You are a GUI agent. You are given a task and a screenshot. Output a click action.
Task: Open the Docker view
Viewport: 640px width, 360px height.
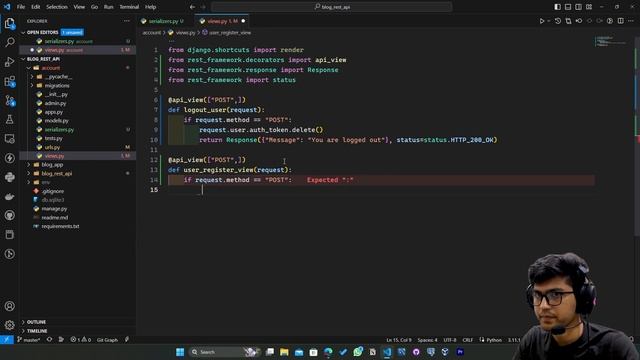(x=10, y=196)
